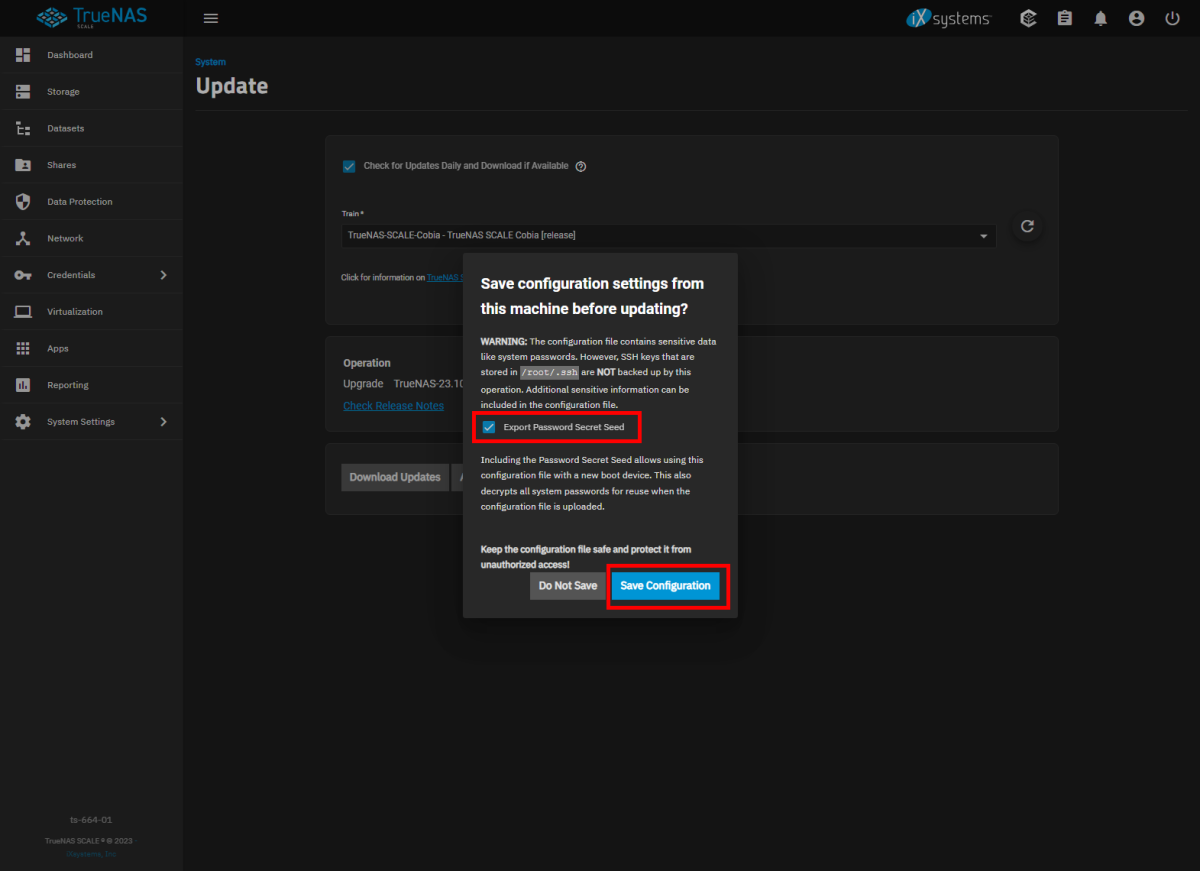Click the Update page heading
Image resolution: width=1200 pixels, height=871 pixels.
pos(232,86)
